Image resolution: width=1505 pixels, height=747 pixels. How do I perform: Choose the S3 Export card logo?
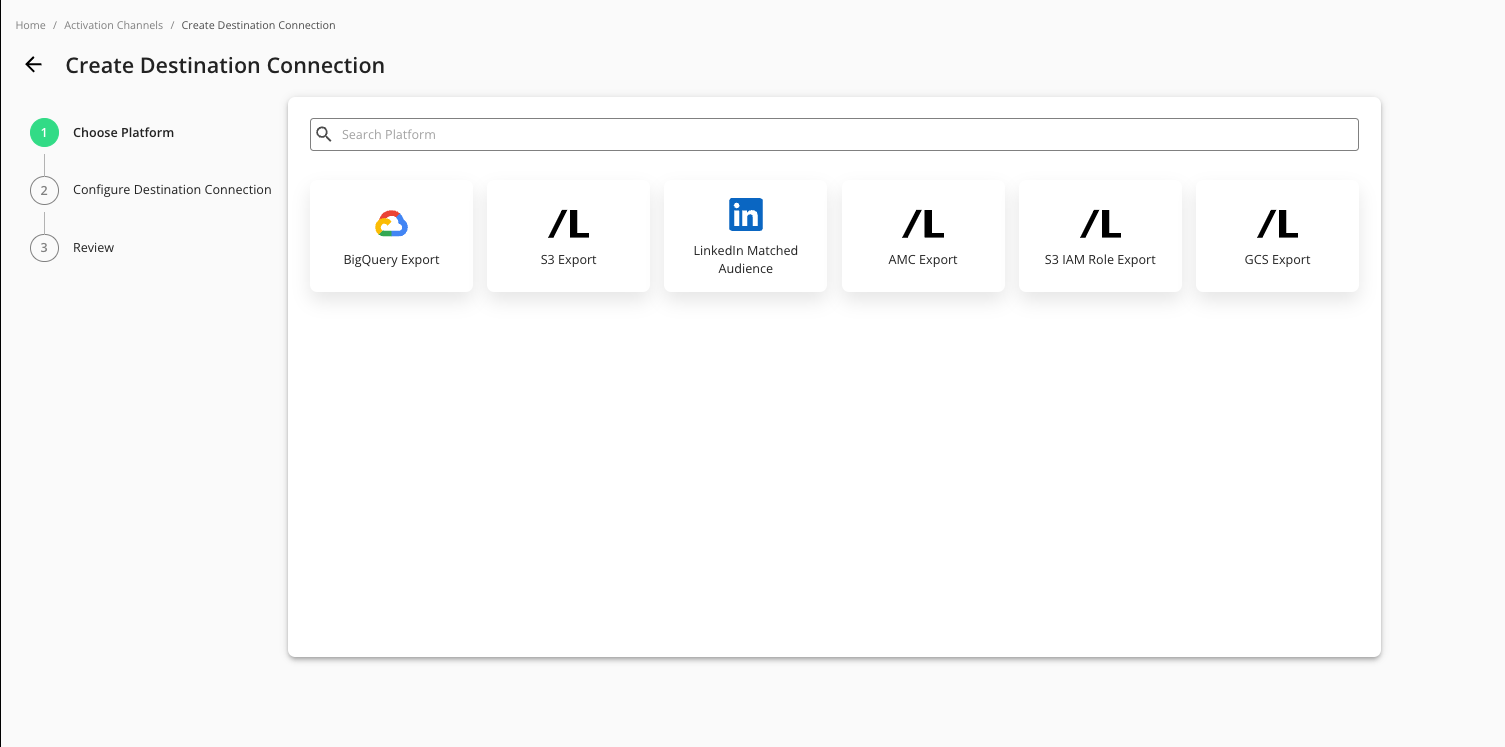[x=569, y=224]
